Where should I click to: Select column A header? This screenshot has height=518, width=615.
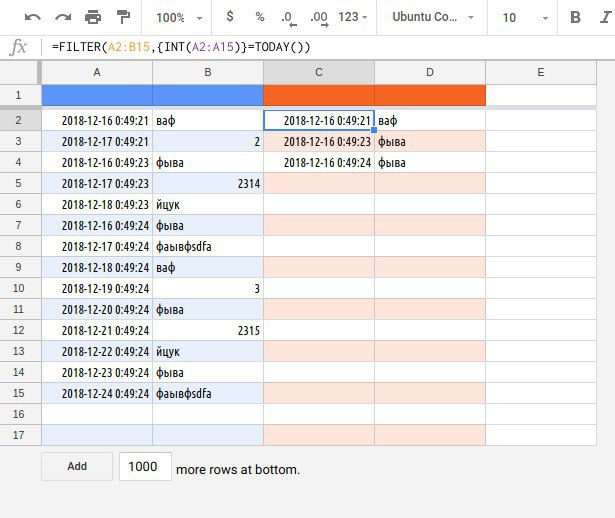pyautogui.click(x=97, y=73)
